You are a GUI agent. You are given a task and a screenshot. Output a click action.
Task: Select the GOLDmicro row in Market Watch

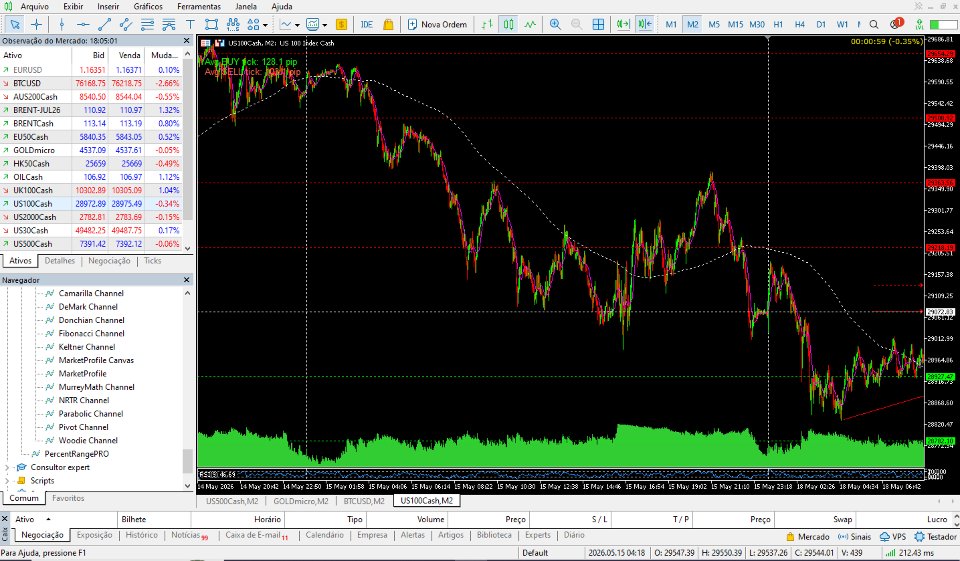pyautogui.click(x=91, y=150)
